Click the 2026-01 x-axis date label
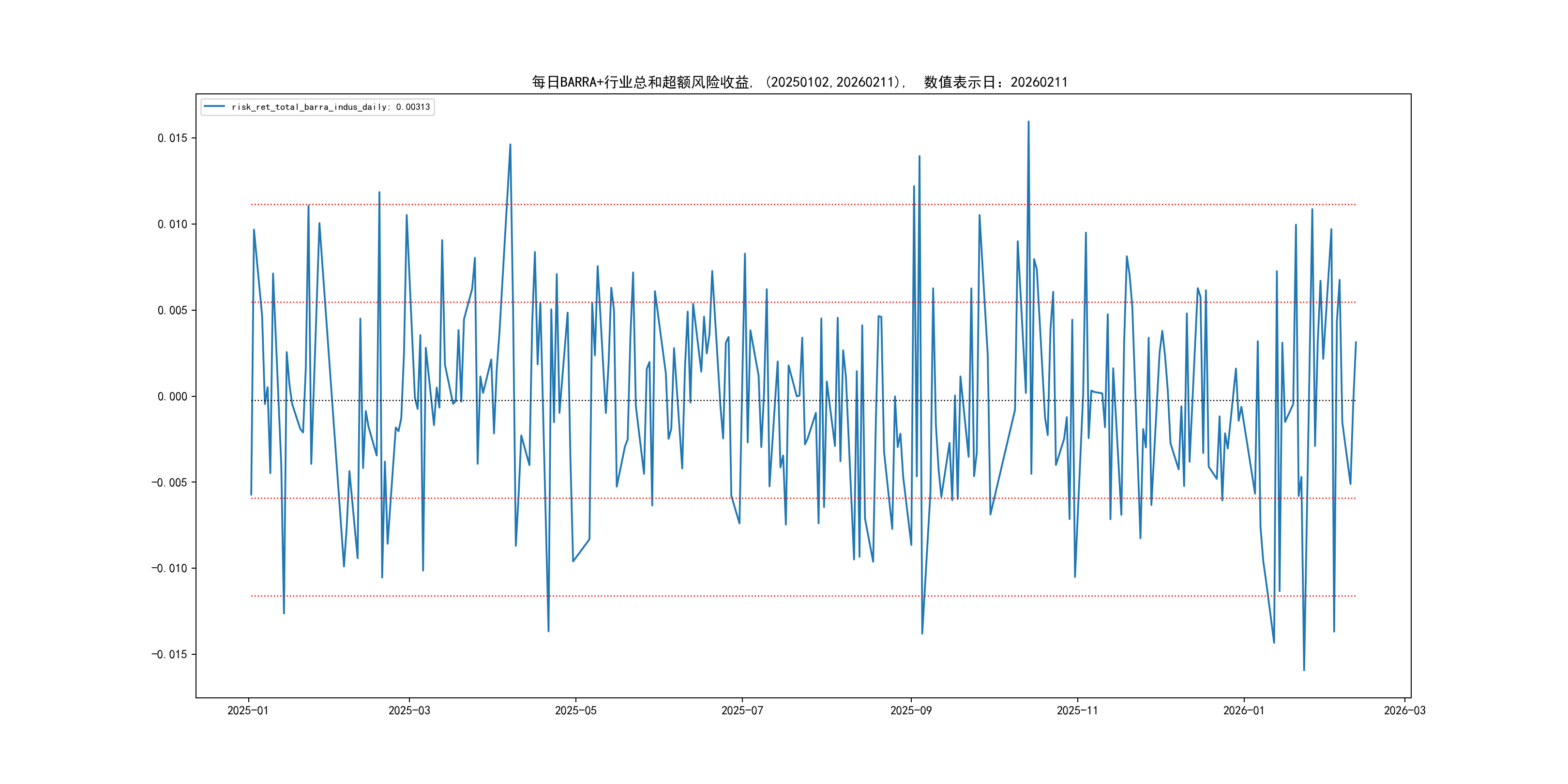The height and width of the screenshot is (784, 1568). [x=1244, y=710]
